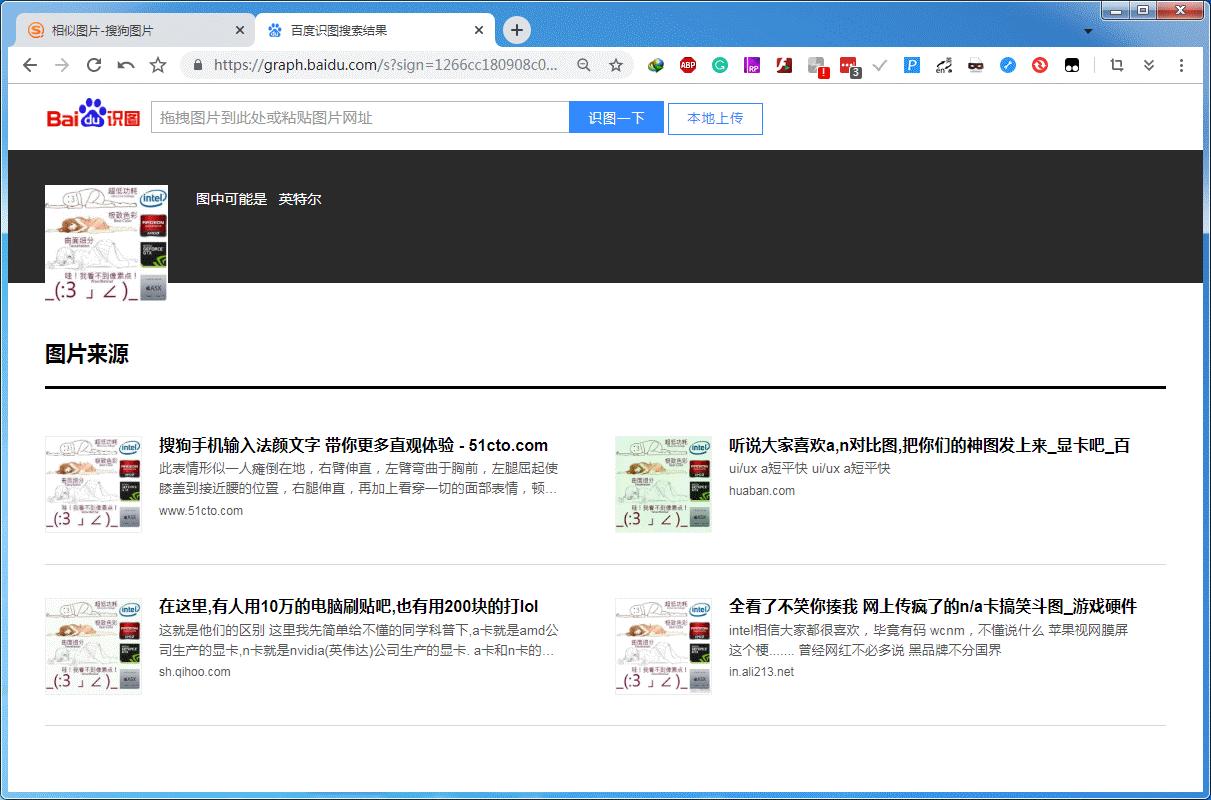
Task: Open the 51cto.com article link
Action: click(351, 445)
